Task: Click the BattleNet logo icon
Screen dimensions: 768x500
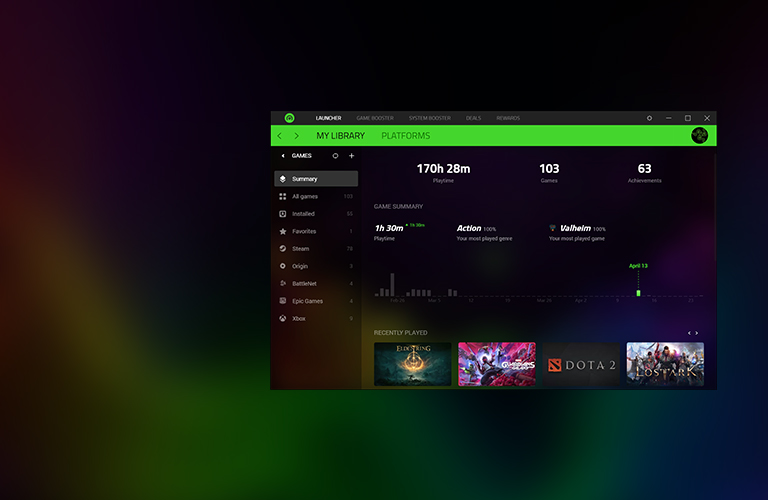Action: (x=283, y=284)
